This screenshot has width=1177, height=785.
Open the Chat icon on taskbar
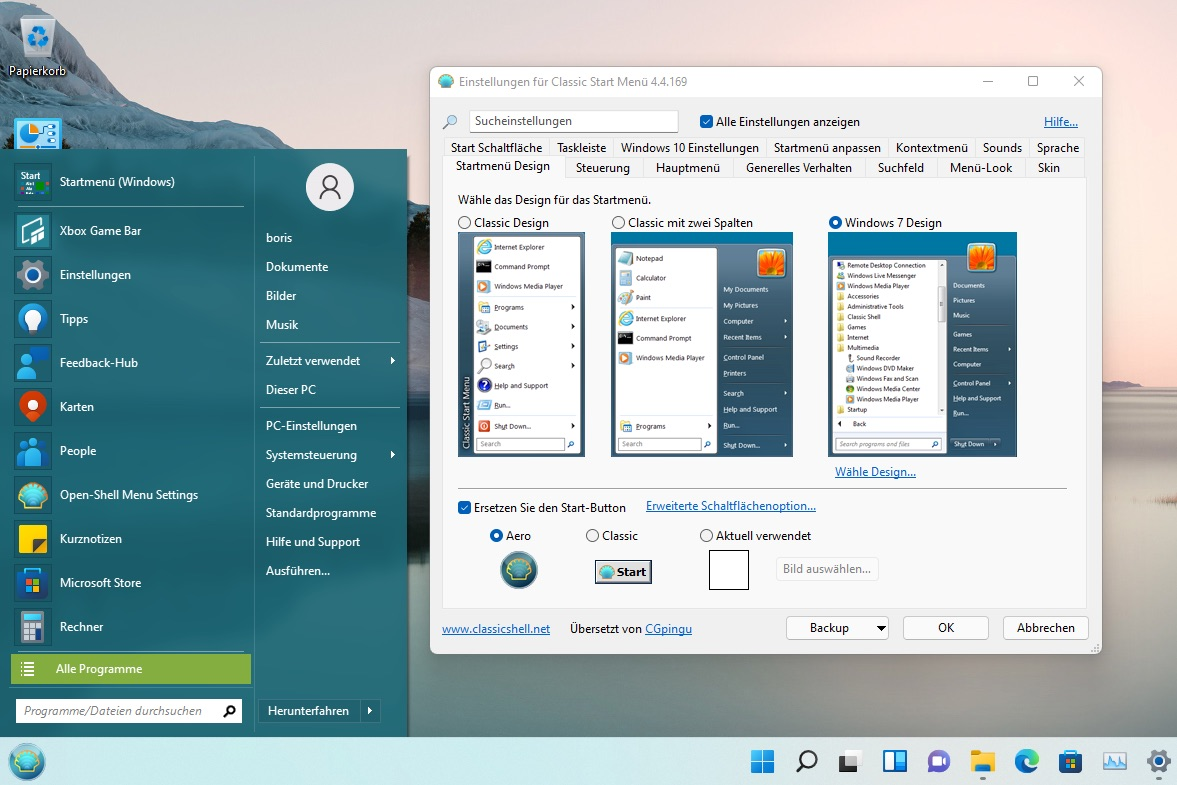(x=938, y=762)
